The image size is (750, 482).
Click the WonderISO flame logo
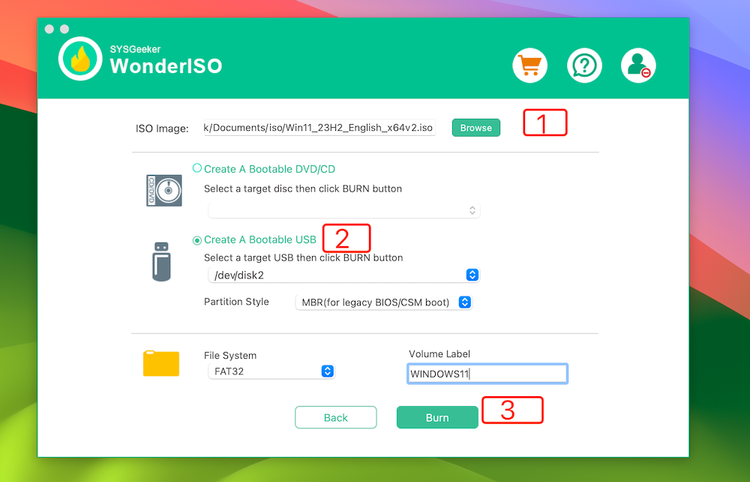pyautogui.click(x=80, y=58)
